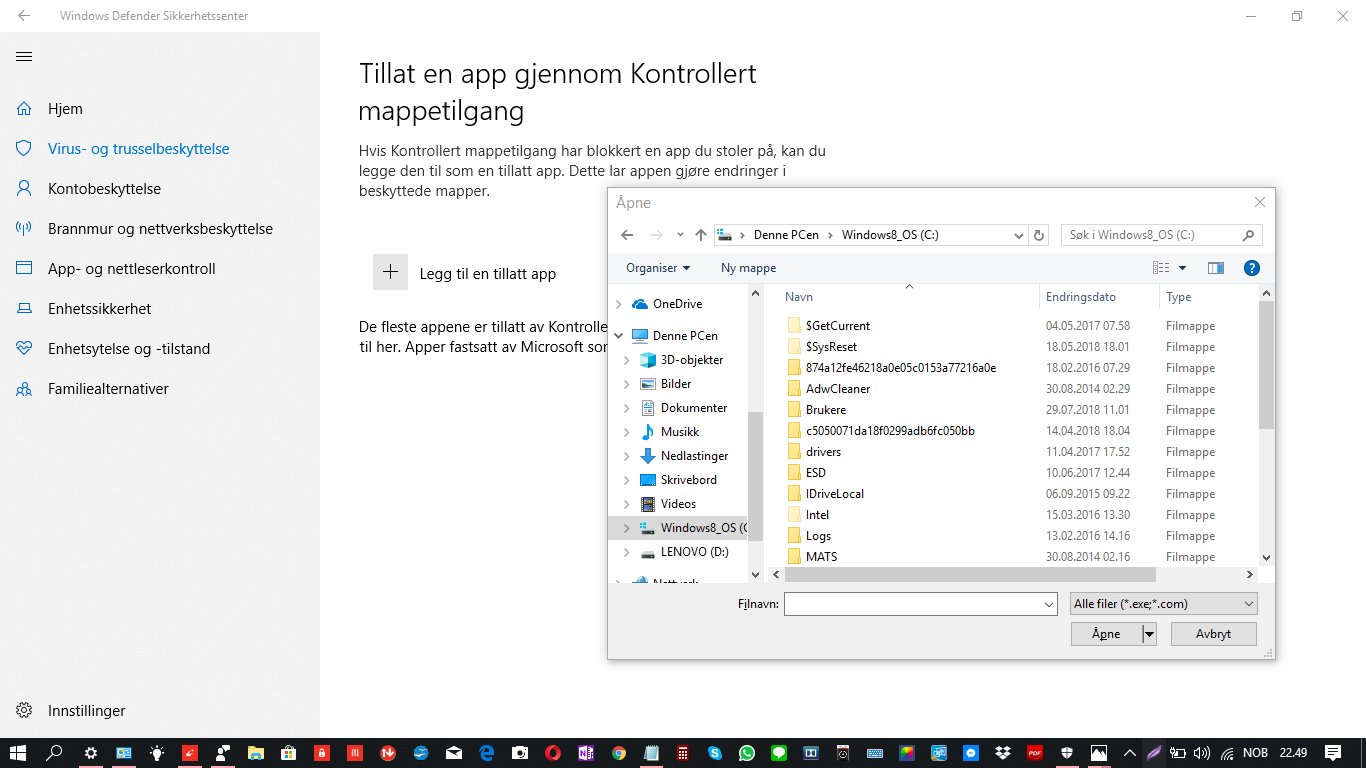Viewport: 1366px width, 768px height.
Task: Open Opera browser from taskbar
Action: [553, 753]
